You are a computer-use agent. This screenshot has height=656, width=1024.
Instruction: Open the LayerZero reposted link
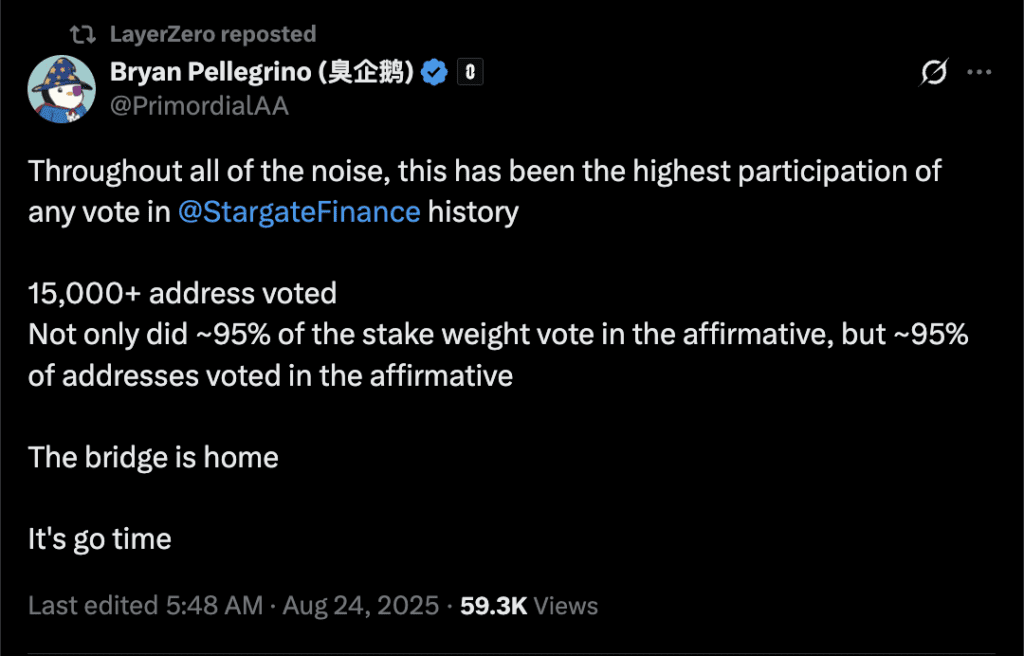212,35
